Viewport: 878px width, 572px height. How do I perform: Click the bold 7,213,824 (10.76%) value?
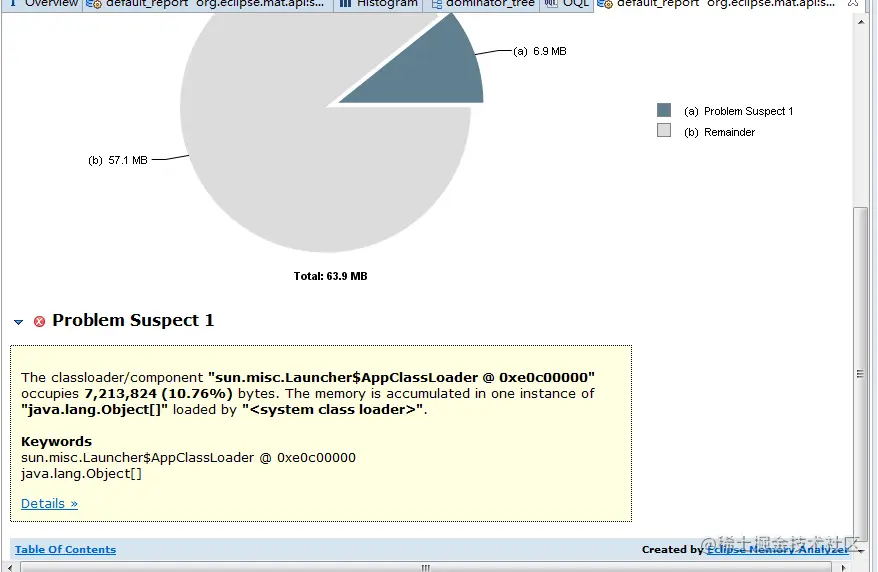click(158, 393)
